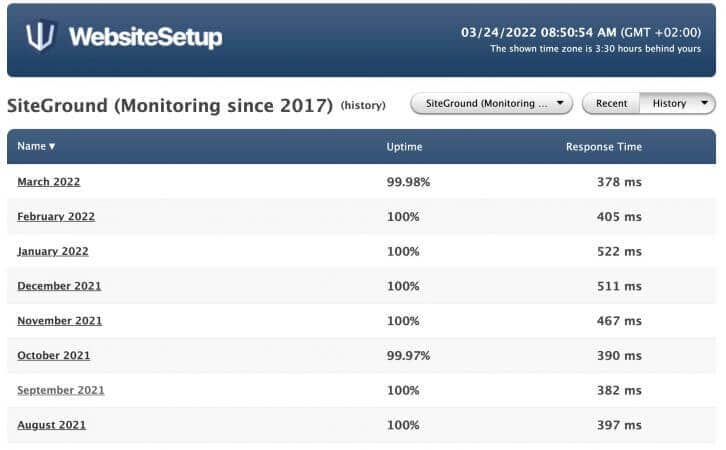This screenshot has height=450, width=726.
Task: View August 2021 details
Action: coord(51,425)
